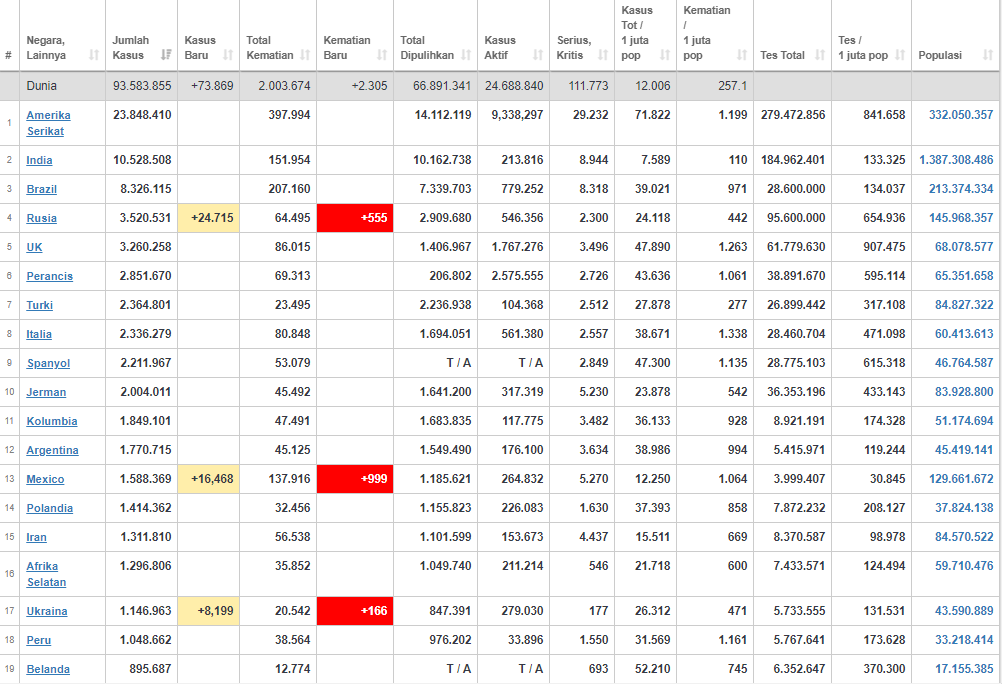1002x684 pixels.
Task: Select the red +166 new deaths cell
Action: point(355,611)
